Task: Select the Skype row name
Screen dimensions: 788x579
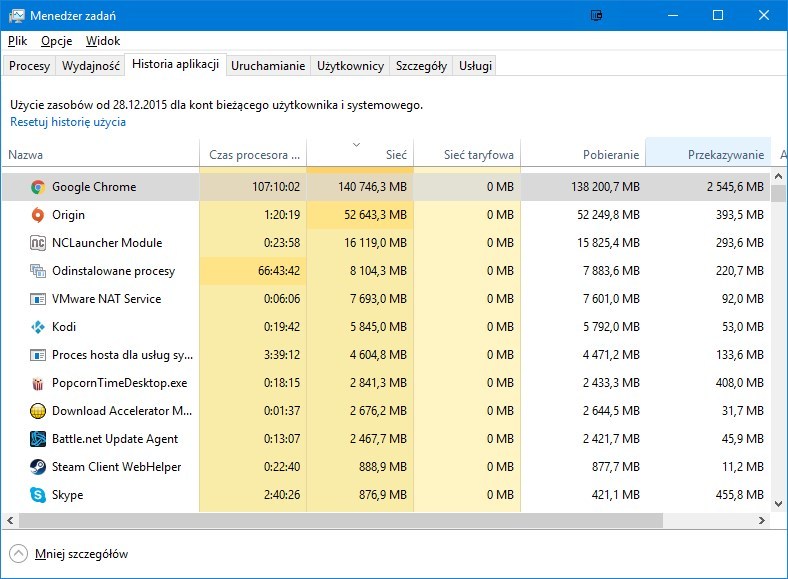Action: pyautogui.click(x=67, y=495)
